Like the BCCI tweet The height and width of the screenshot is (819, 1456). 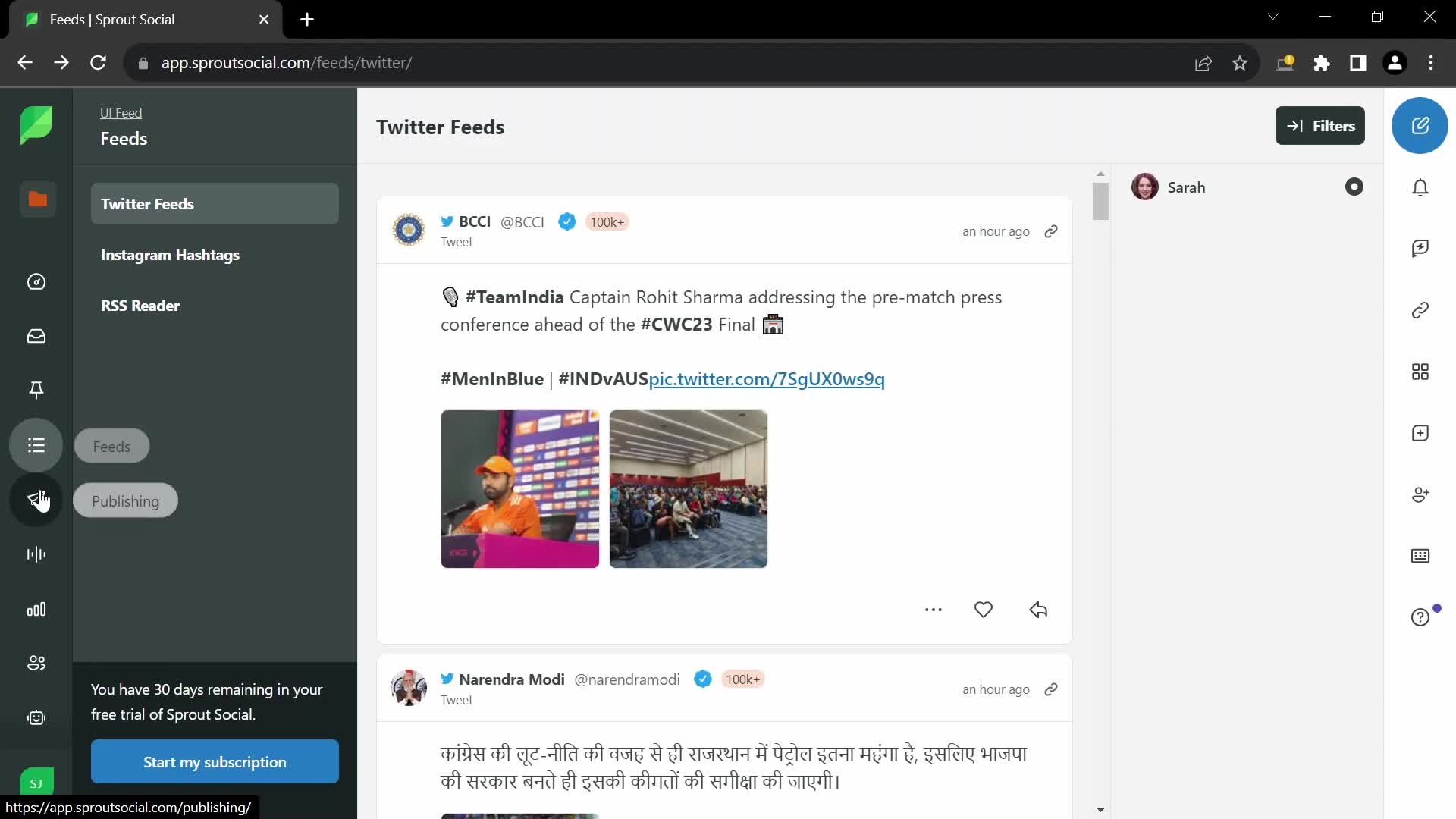[x=984, y=610]
